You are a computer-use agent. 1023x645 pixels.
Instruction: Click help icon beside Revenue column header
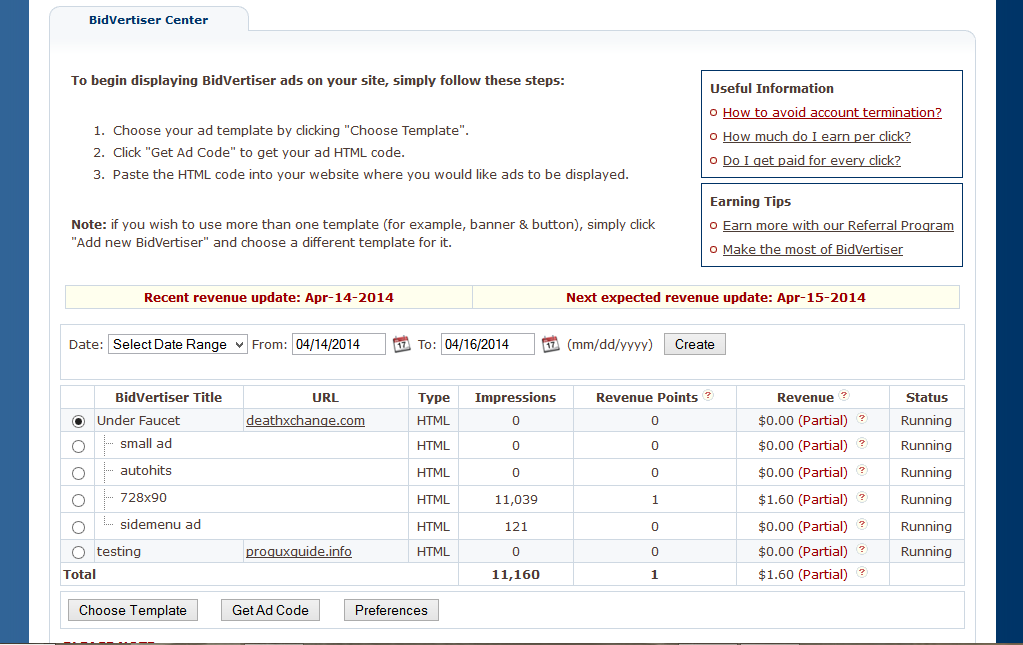844,395
